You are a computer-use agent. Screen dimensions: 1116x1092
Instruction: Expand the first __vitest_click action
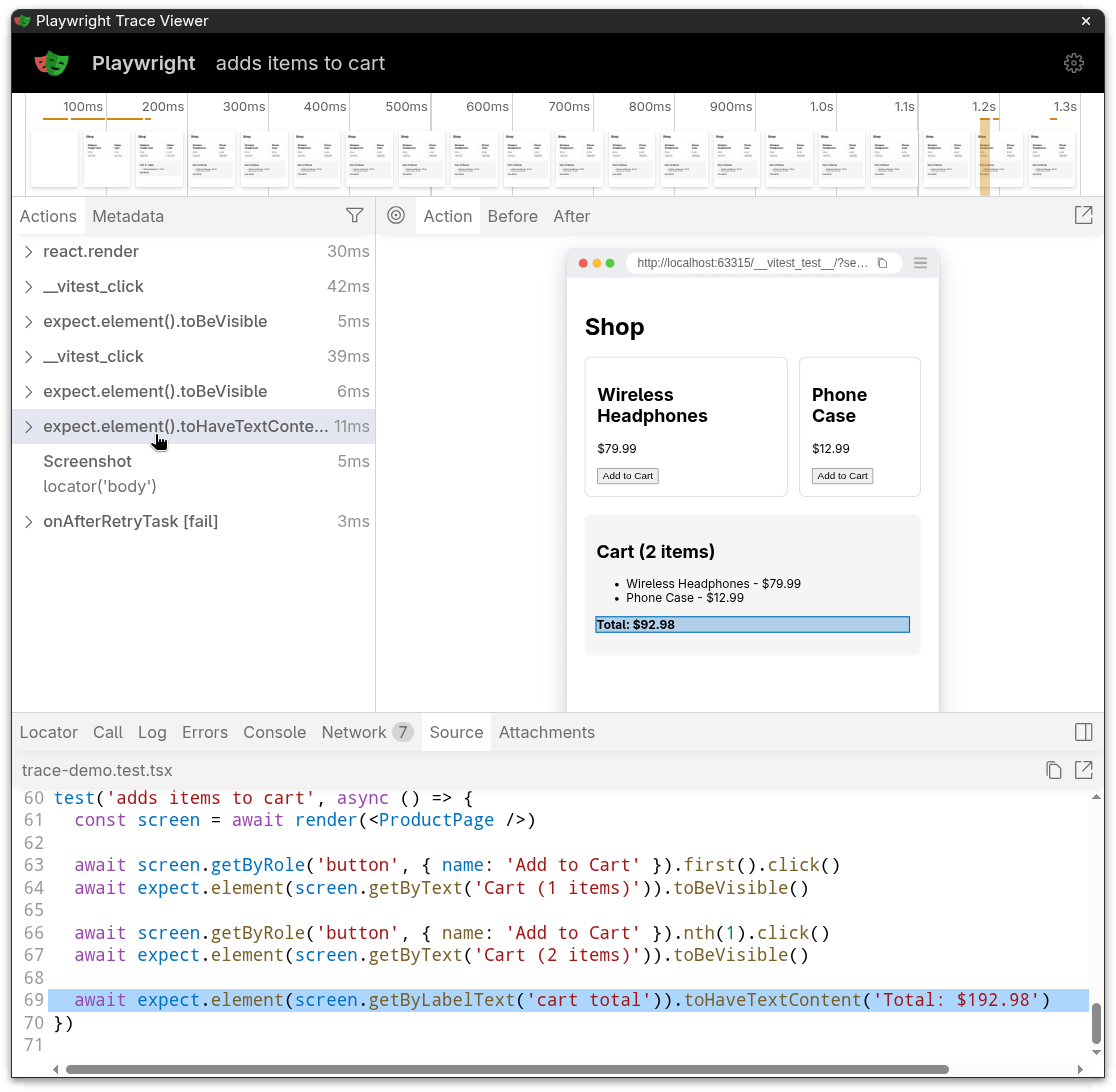click(x=28, y=287)
